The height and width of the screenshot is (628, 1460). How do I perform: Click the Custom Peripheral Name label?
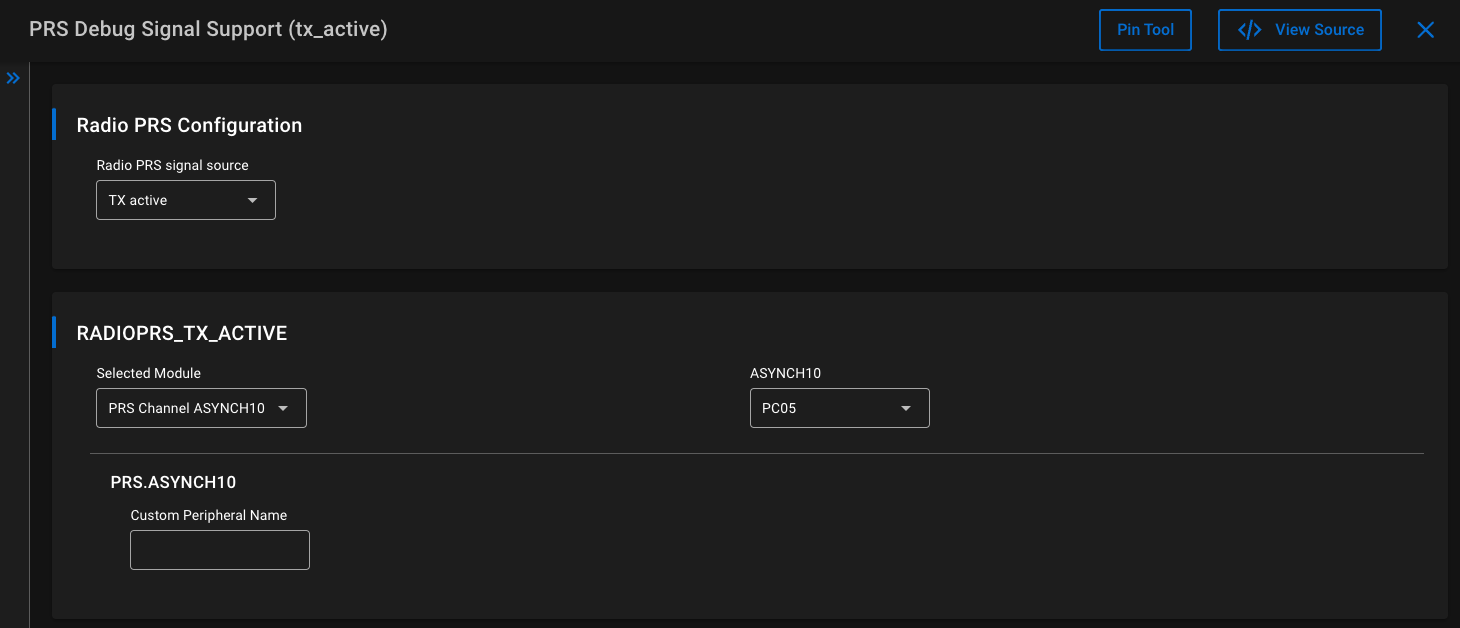pyautogui.click(x=208, y=515)
